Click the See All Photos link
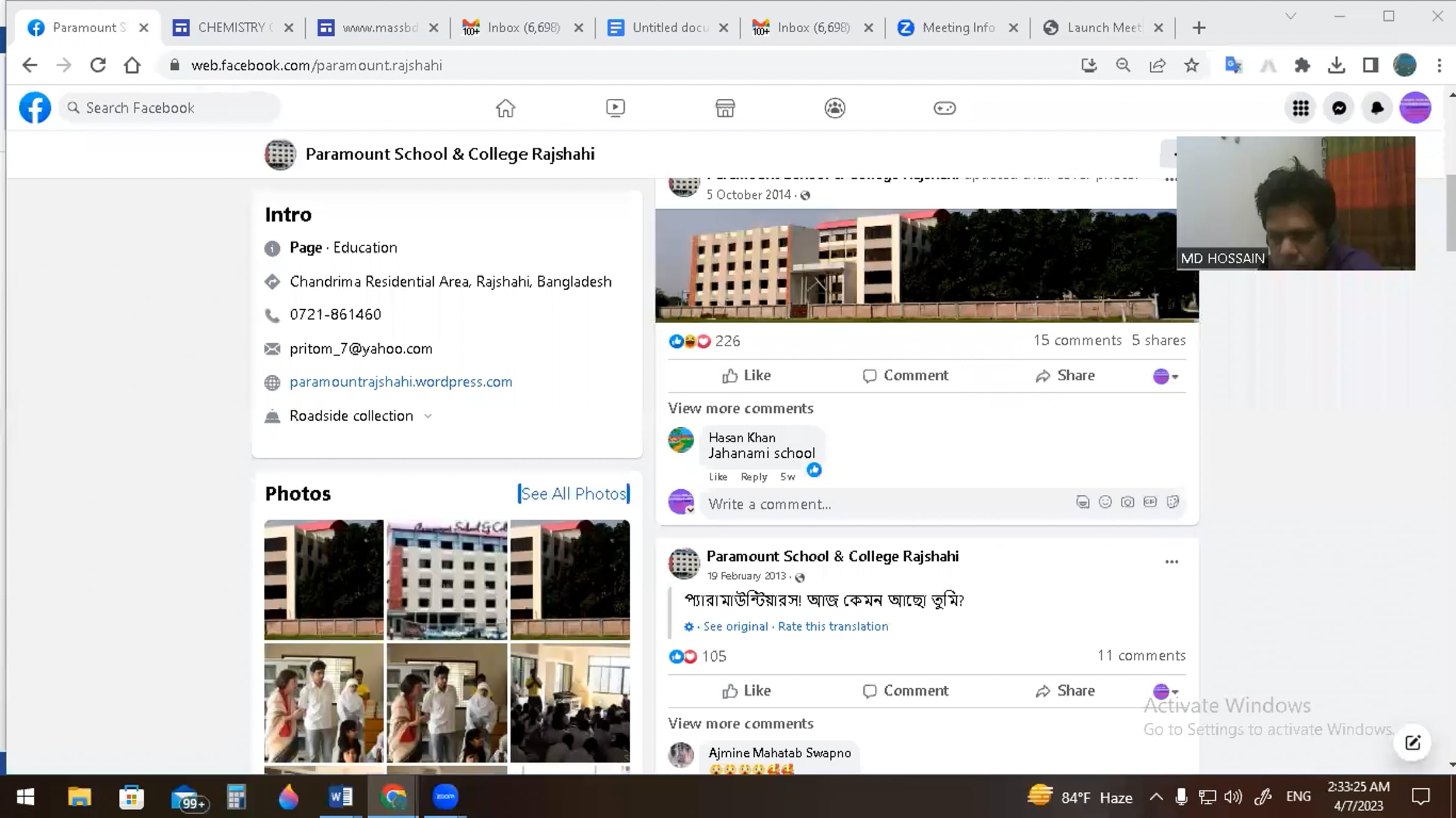Image resolution: width=1456 pixels, height=818 pixels. coord(573,494)
